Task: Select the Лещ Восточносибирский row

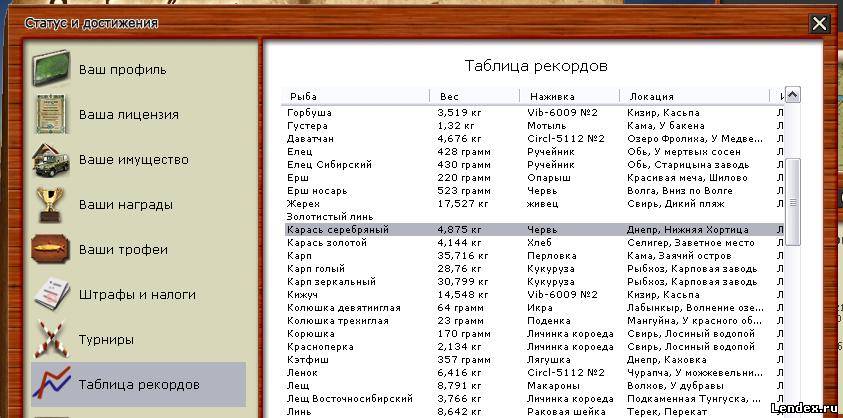Action: click(534, 399)
